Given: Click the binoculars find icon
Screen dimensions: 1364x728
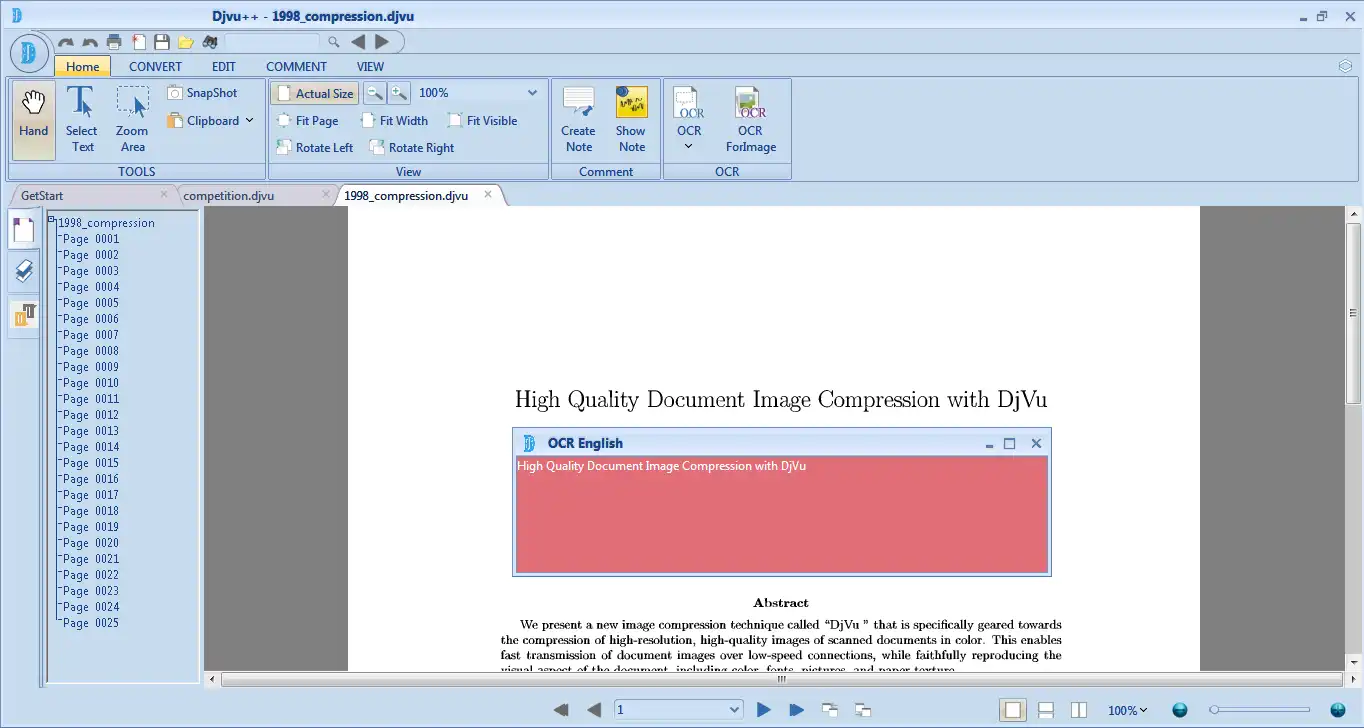Looking at the screenshot, I should click(x=210, y=42).
